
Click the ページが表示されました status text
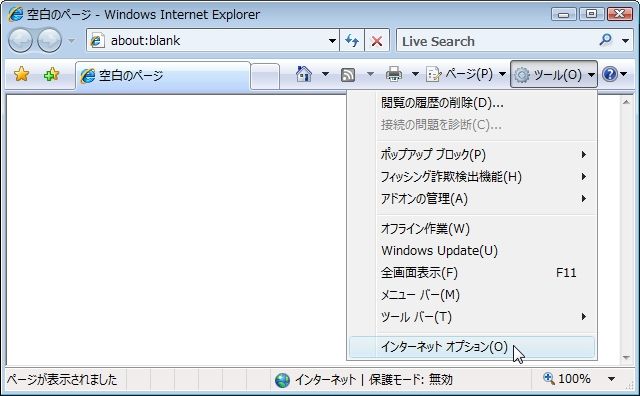(x=62, y=380)
